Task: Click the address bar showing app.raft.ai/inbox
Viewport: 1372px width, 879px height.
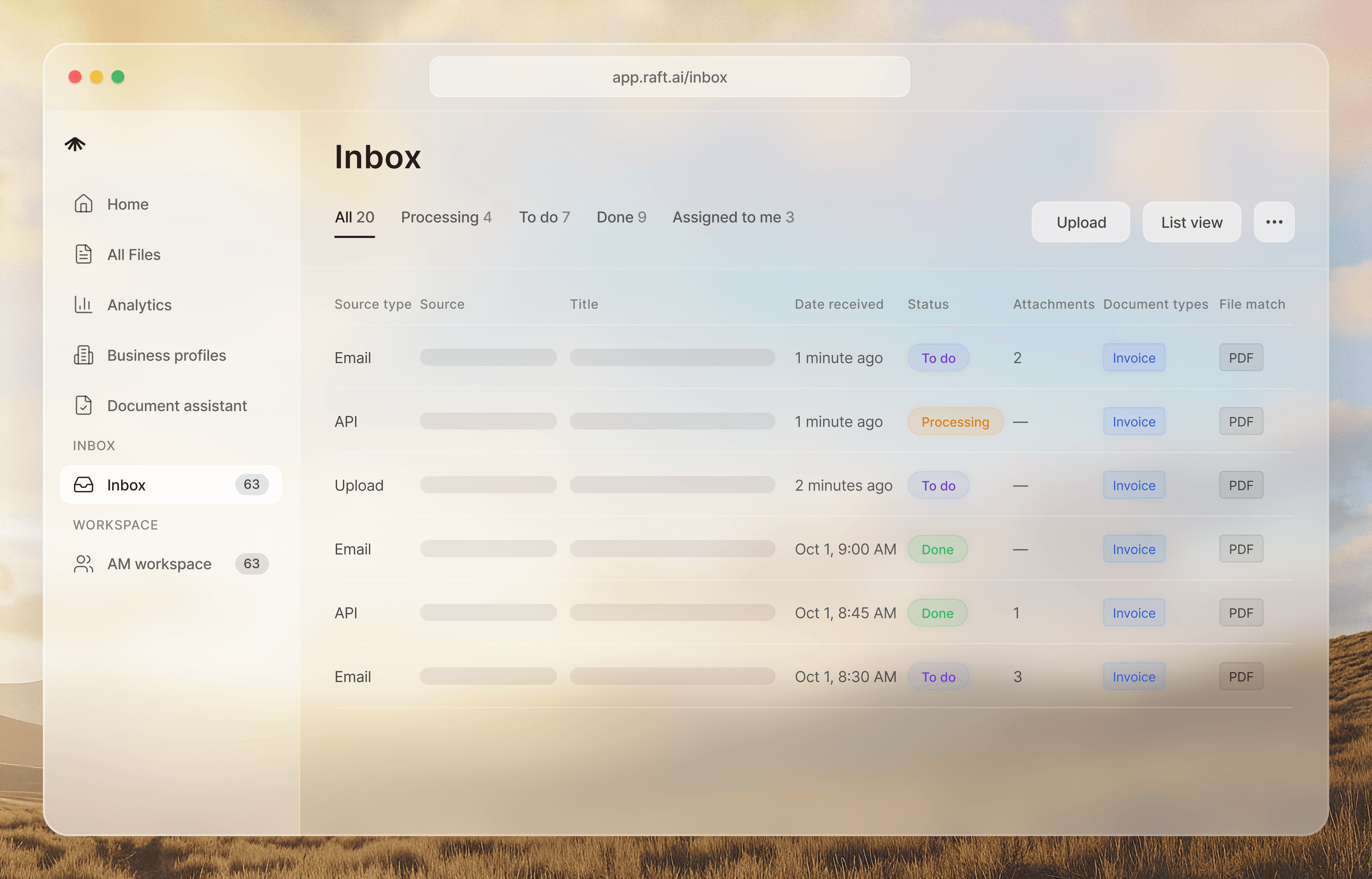Action: coord(669,77)
